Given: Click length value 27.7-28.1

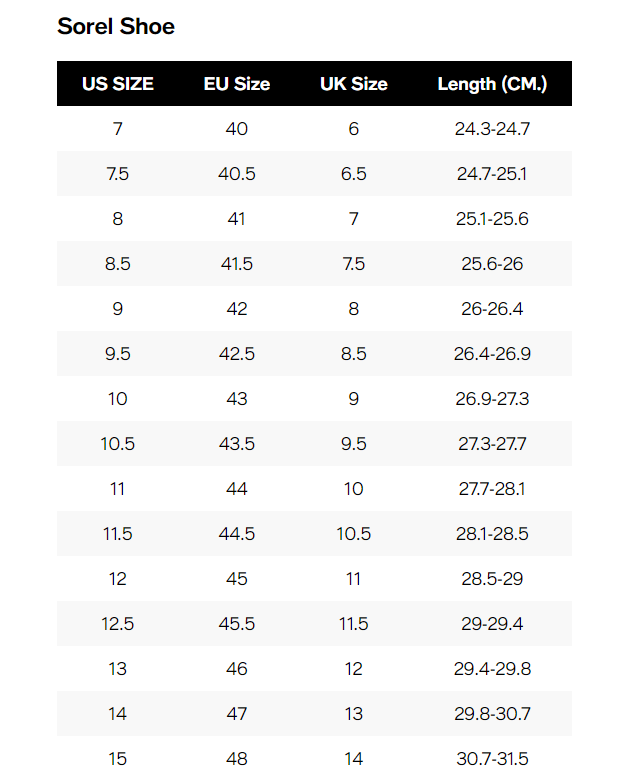Looking at the screenshot, I should click(492, 489).
